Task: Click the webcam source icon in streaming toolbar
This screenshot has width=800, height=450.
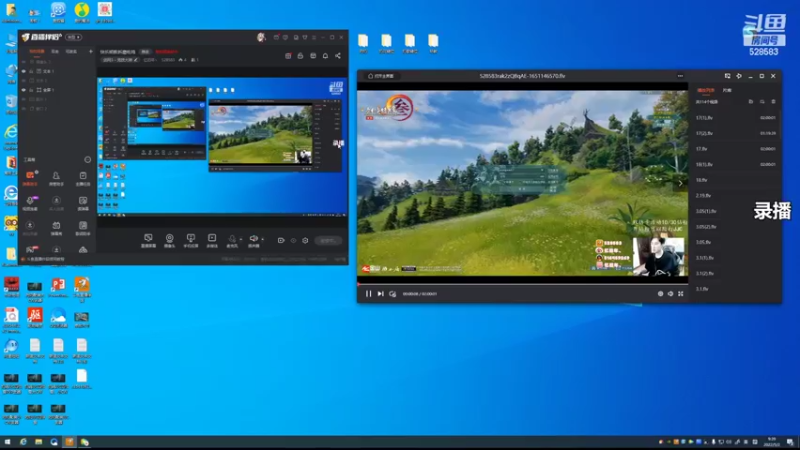Action: pyautogui.click(x=169, y=238)
